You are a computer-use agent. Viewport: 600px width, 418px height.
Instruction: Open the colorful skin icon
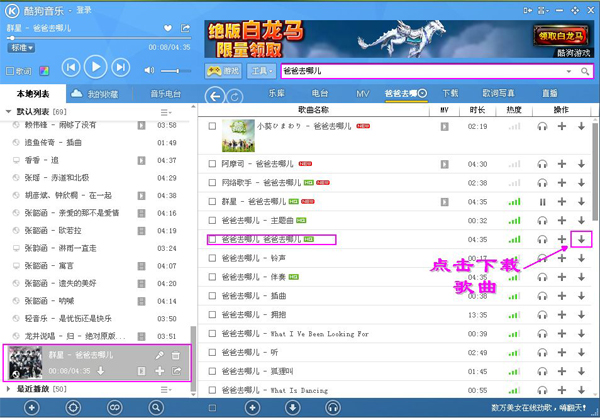pyautogui.click(x=44, y=71)
